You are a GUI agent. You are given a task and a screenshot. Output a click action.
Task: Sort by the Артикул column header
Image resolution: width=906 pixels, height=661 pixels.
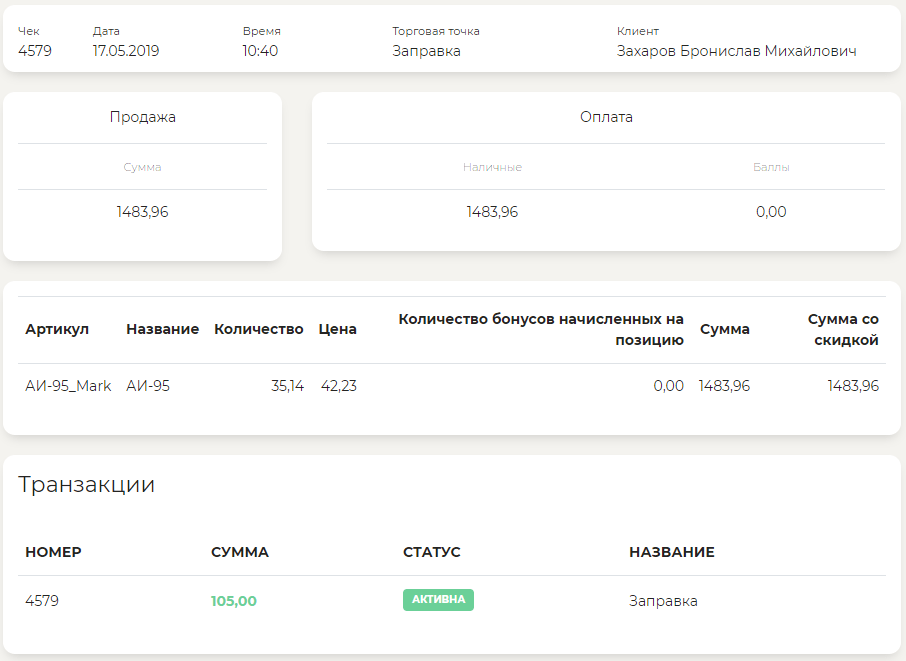pos(57,329)
